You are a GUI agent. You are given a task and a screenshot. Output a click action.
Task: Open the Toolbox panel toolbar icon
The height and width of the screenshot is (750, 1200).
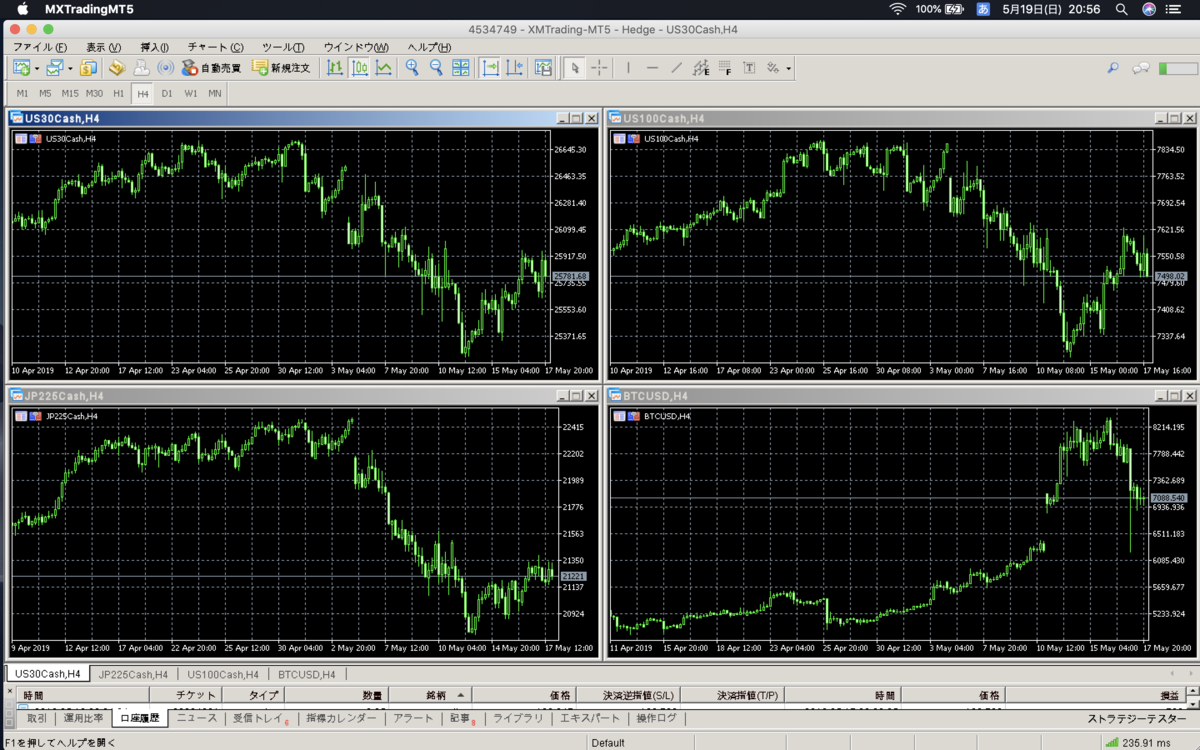coord(141,68)
